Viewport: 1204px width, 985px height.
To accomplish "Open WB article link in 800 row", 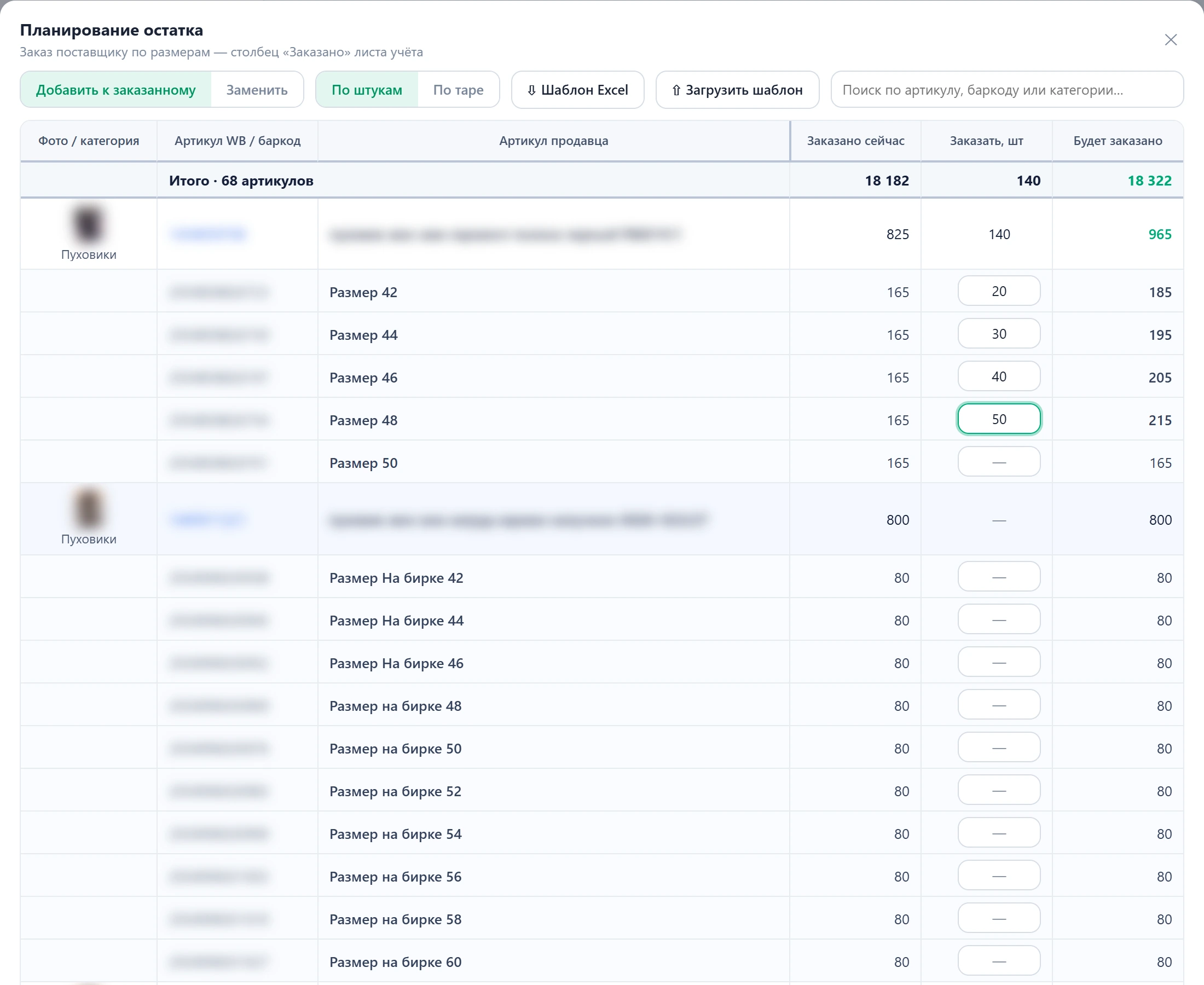I will click(207, 519).
